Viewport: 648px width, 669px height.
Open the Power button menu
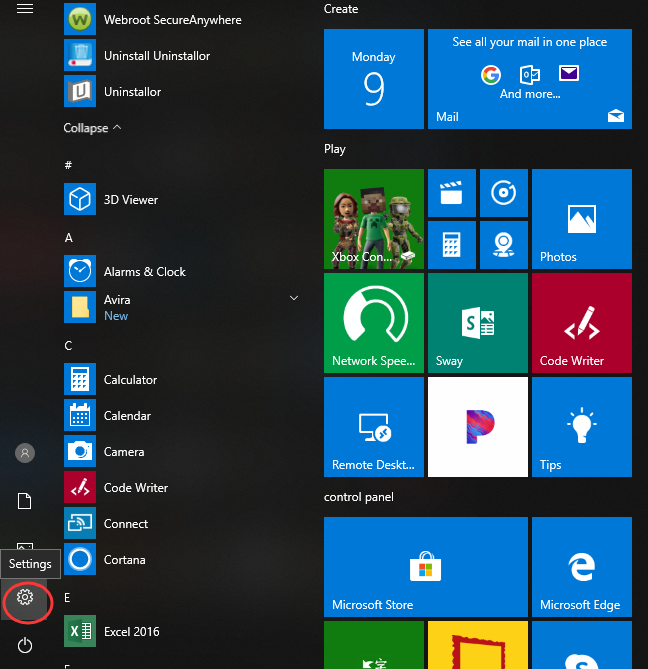click(25, 645)
